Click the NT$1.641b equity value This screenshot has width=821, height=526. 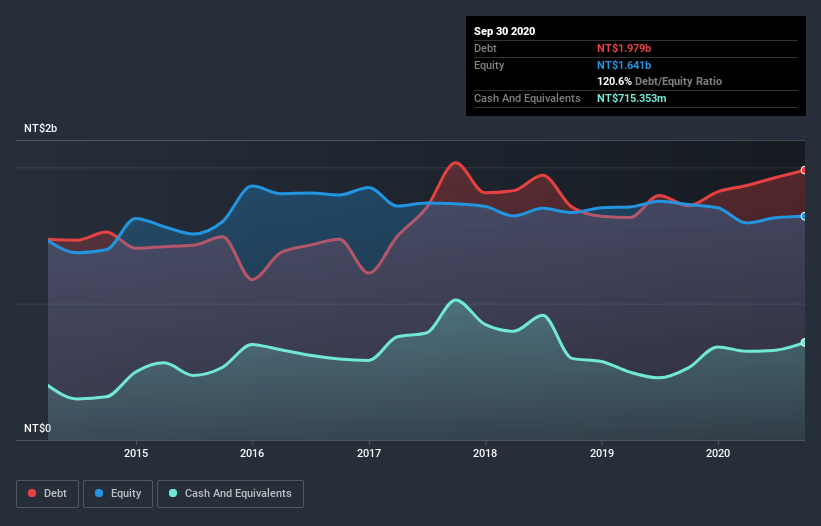[x=624, y=65]
